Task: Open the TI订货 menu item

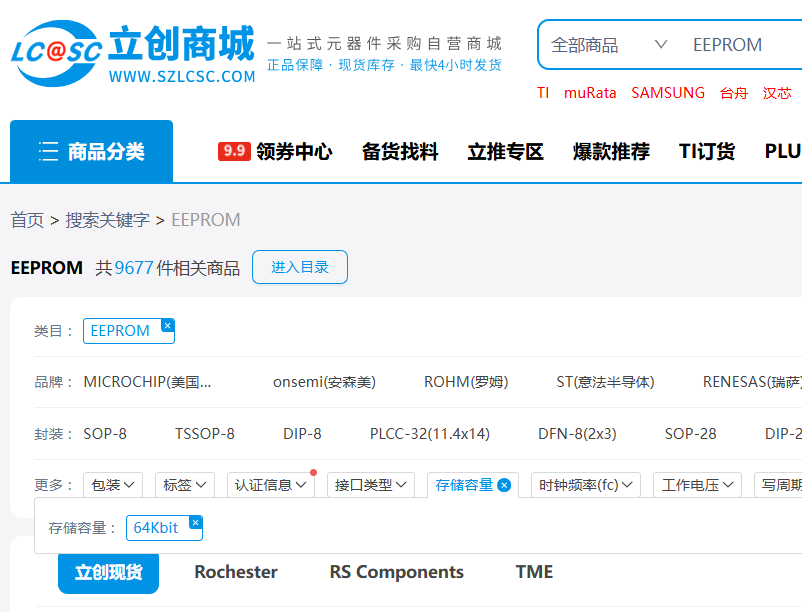Action: pyautogui.click(x=707, y=151)
